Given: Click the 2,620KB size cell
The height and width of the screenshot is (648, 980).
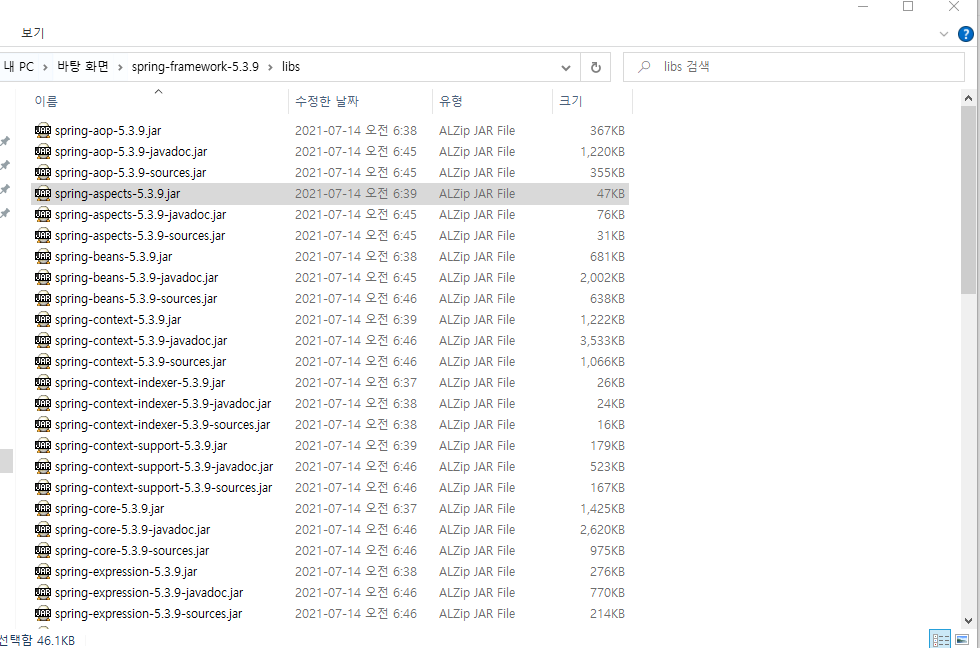Looking at the screenshot, I should [602, 529].
